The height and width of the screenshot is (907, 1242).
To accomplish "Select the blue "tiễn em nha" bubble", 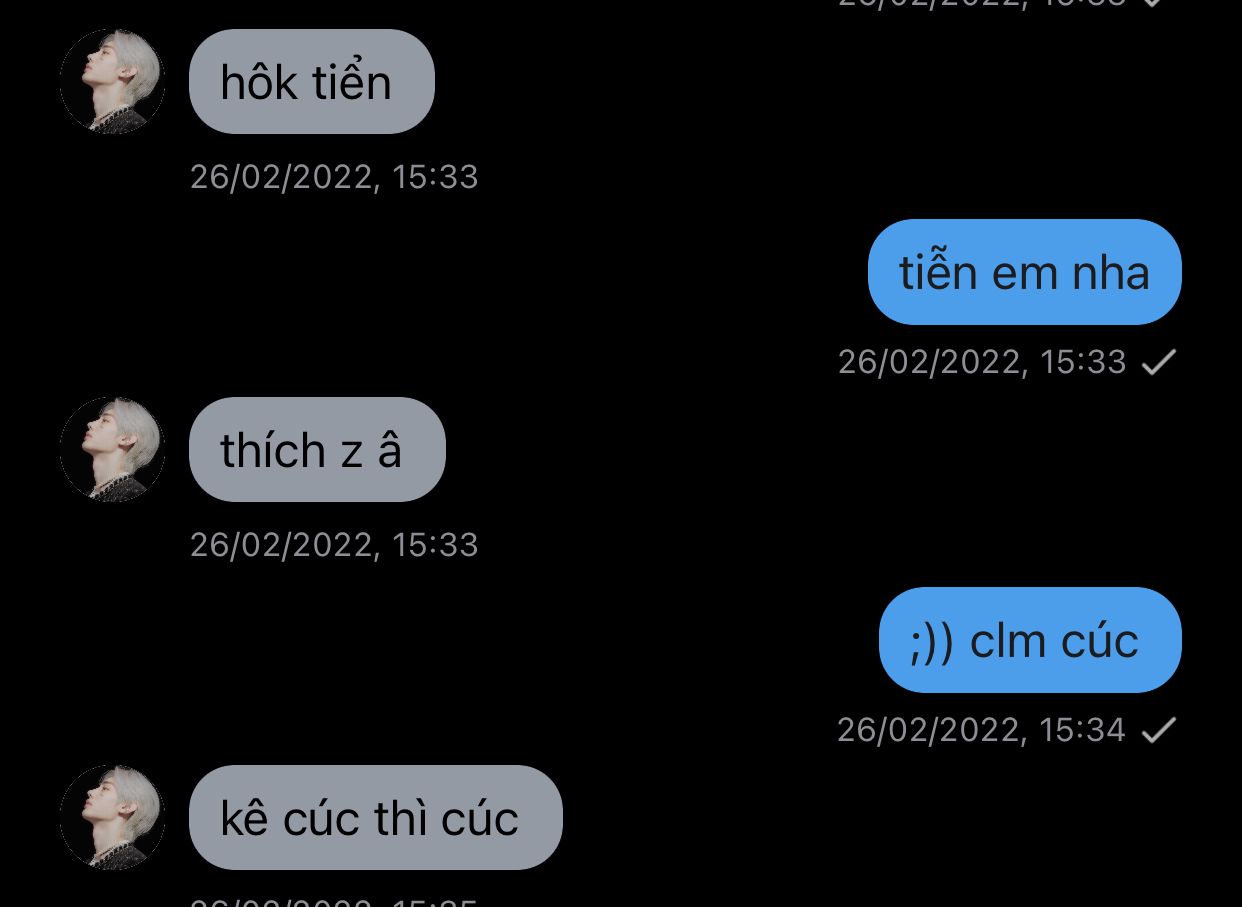I will (x=1025, y=272).
